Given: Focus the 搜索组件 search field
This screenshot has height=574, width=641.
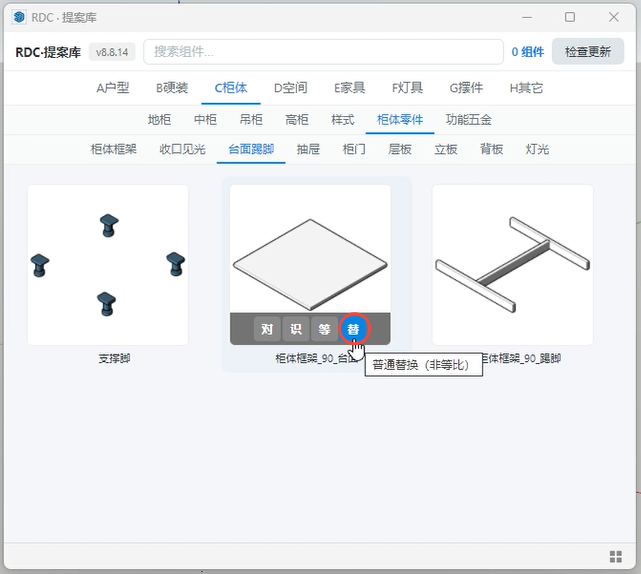Looking at the screenshot, I should coord(323,52).
